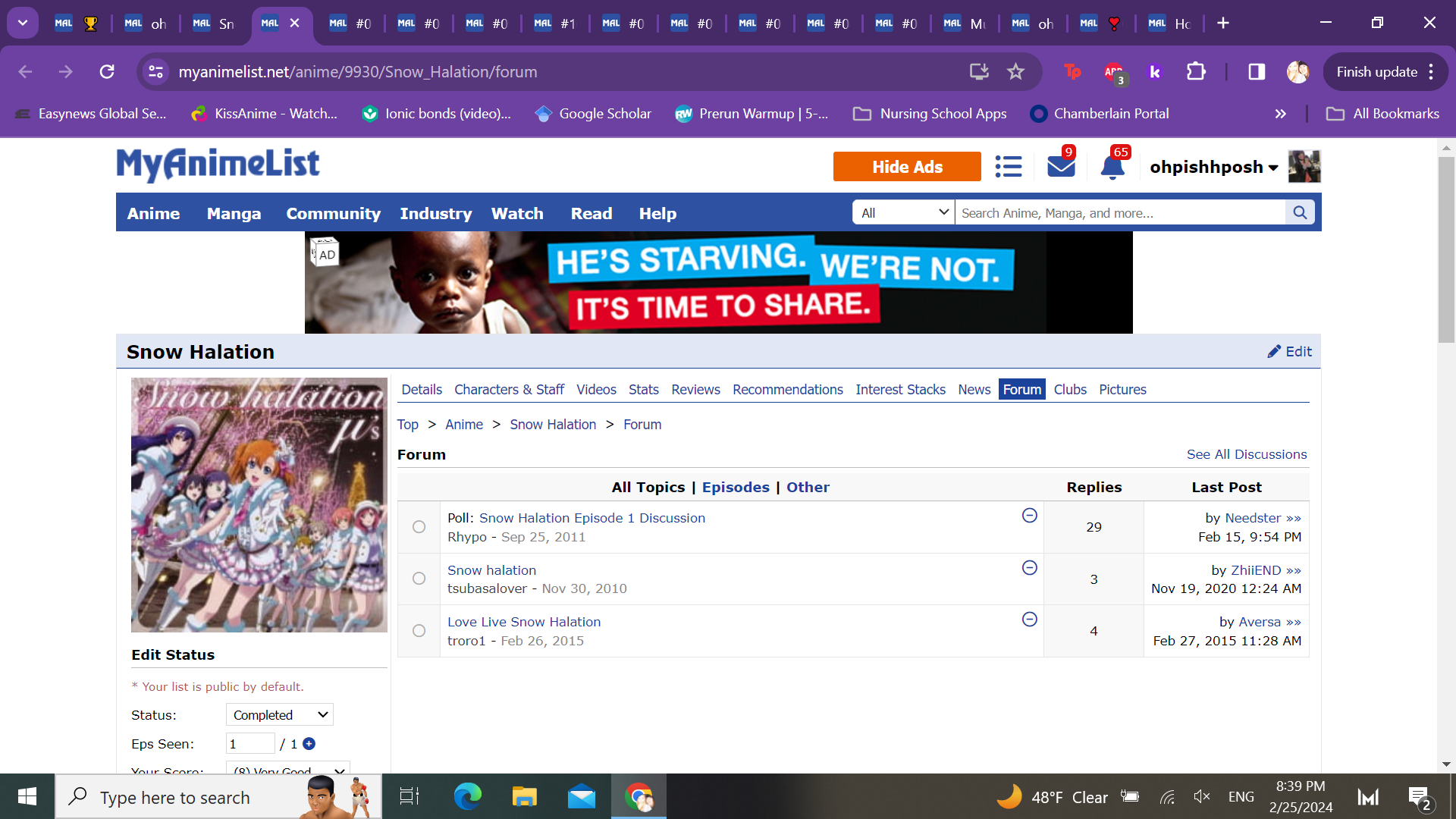
Task: Open See All Discussions link
Action: (x=1246, y=454)
